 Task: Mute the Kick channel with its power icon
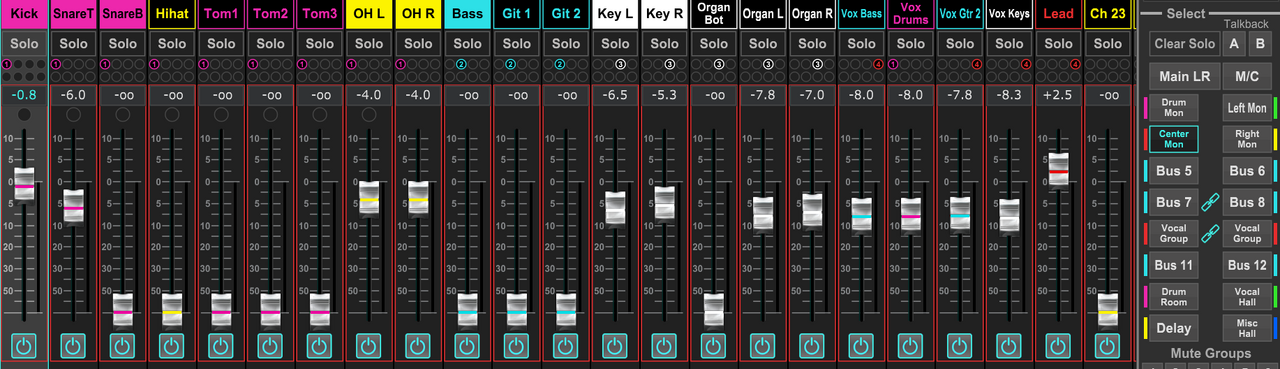tap(24, 346)
